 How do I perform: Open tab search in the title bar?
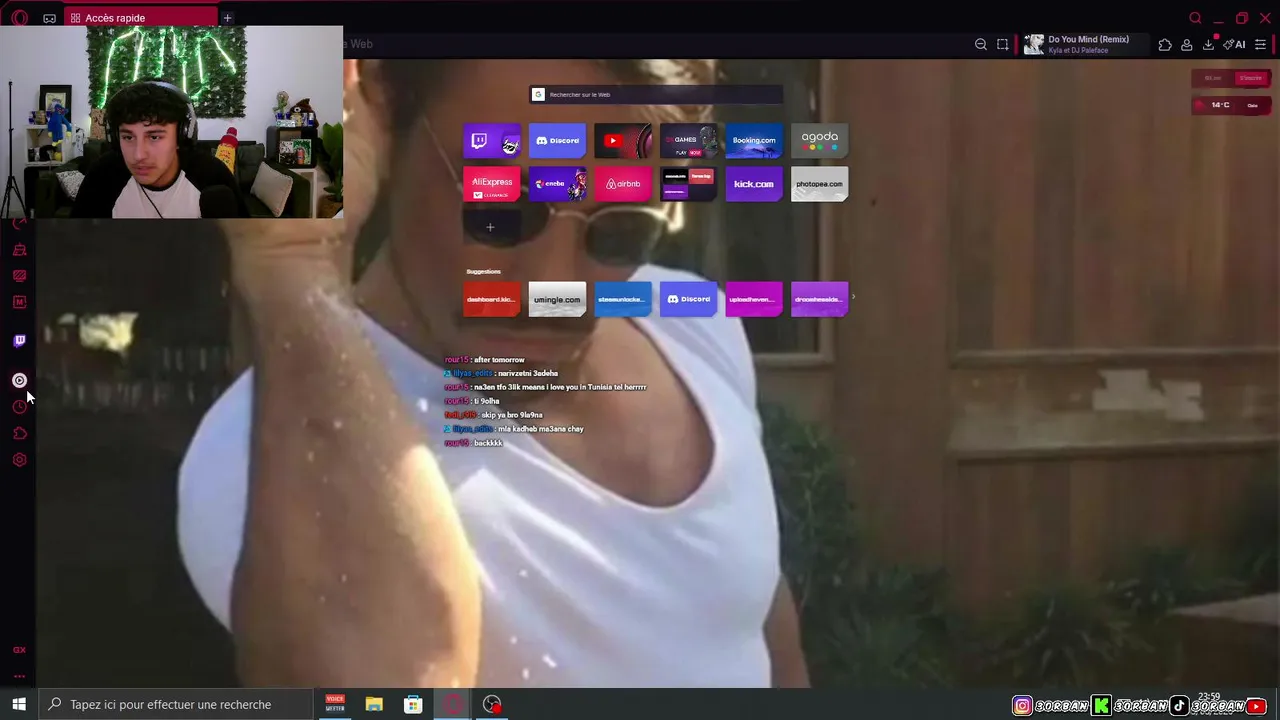[1195, 18]
